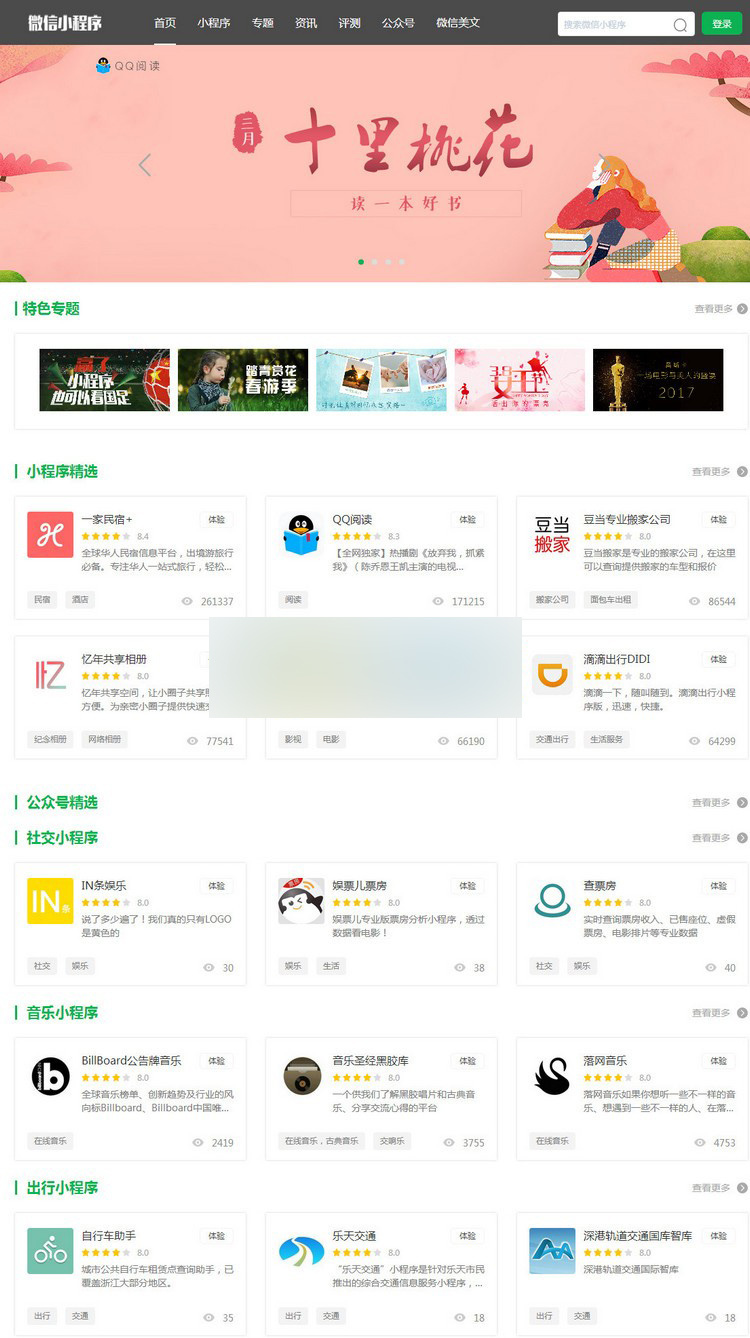Click the 民宿 tag on 一家民宿+

click(x=42, y=600)
